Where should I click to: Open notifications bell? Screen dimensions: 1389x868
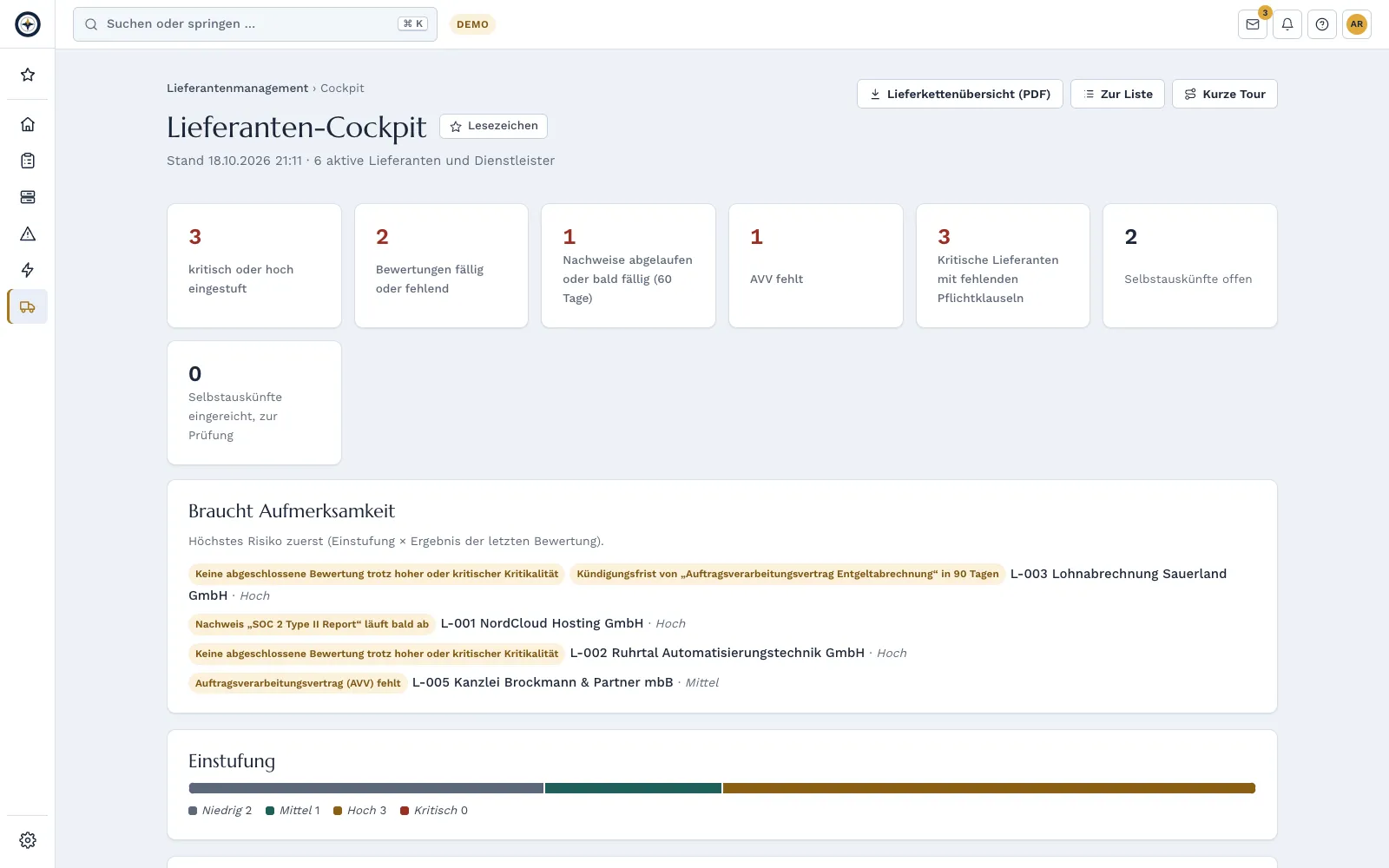pos(1287,24)
